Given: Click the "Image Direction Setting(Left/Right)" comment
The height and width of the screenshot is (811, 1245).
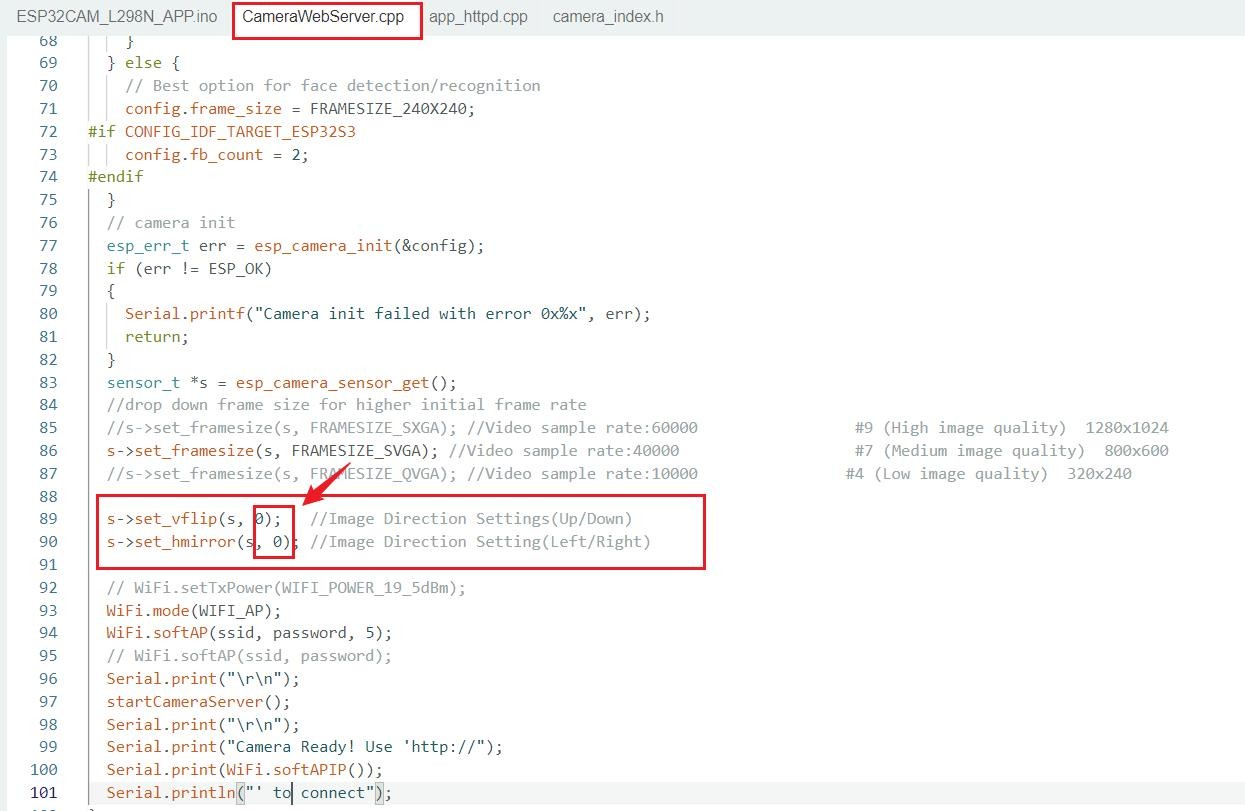Looking at the screenshot, I should (x=480, y=542).
